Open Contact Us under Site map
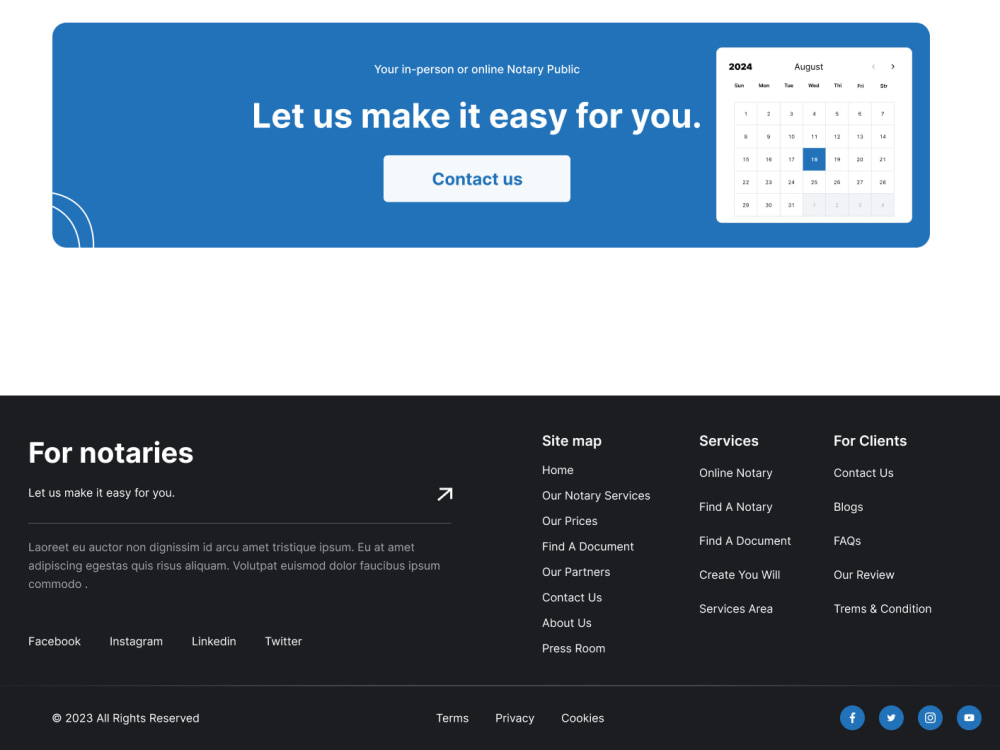The image size is (1000, 750). [x=571, y=598]
